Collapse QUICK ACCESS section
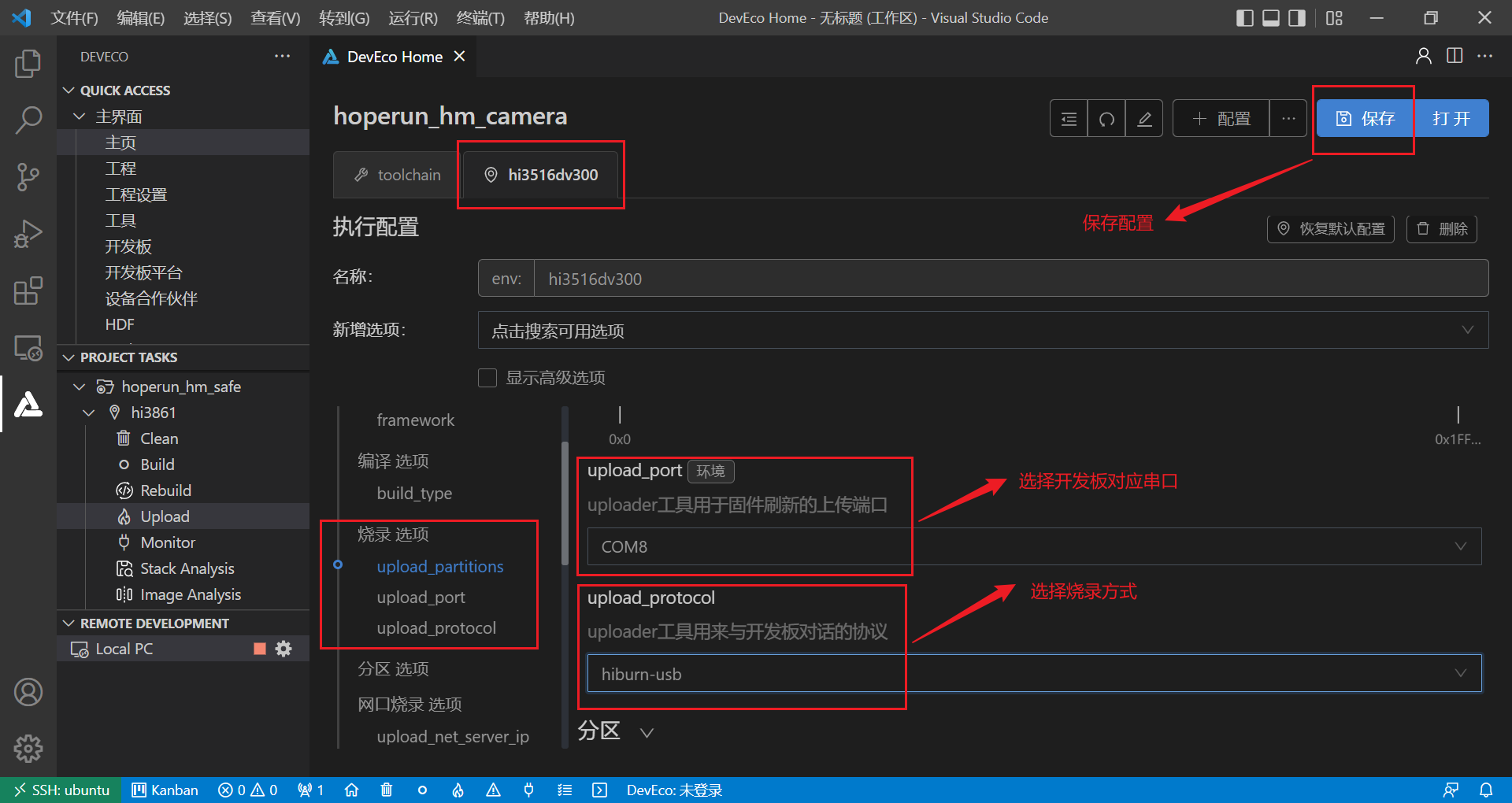Image resolution: width=1512 pixels, height=803 pixels. [69, 91]
